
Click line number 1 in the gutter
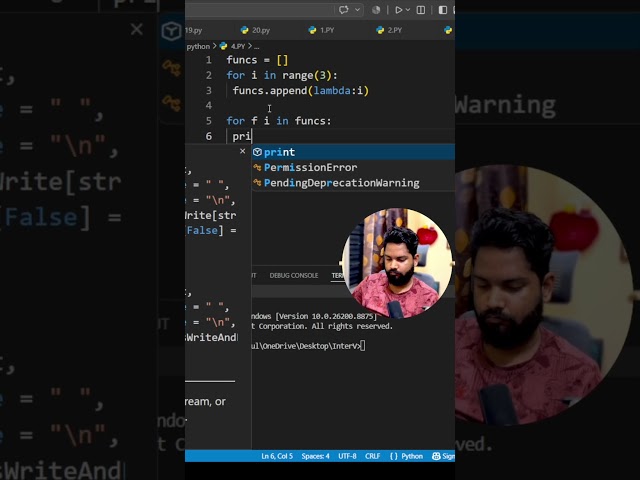[209, 60]
